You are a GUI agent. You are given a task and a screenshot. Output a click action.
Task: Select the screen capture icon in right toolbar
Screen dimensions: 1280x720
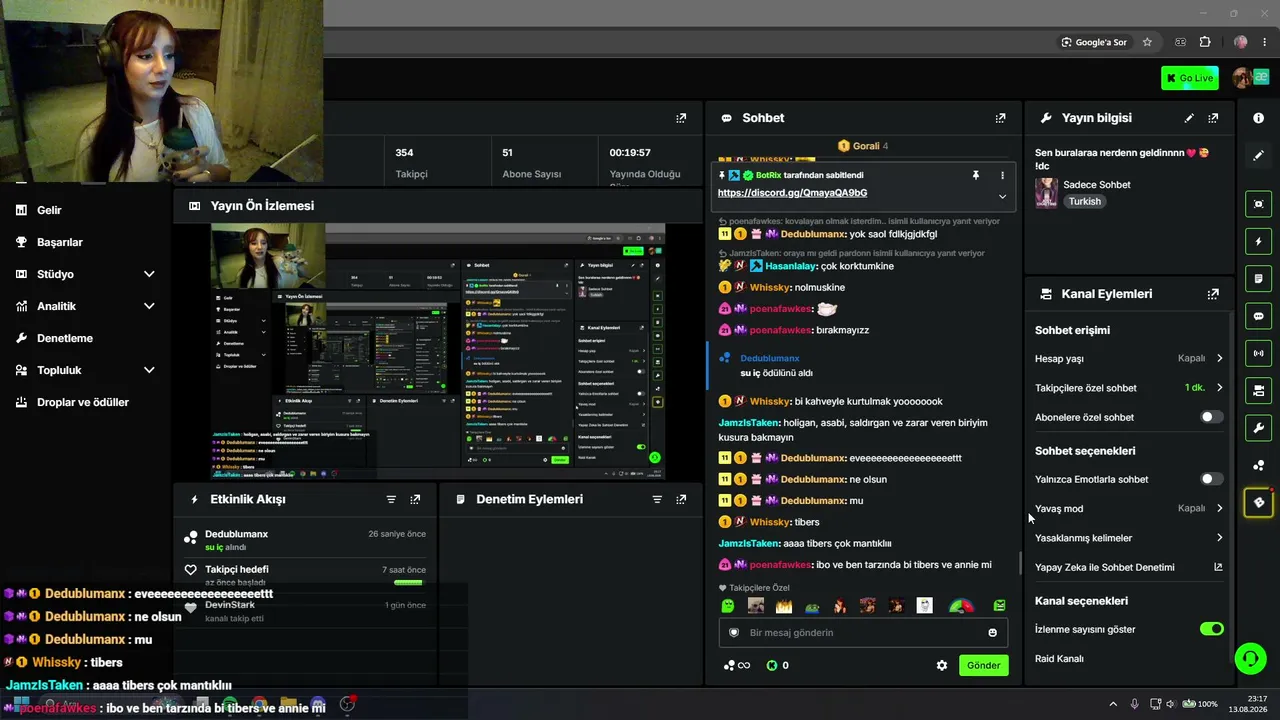pyautogui.click(x=1258, y=204)
